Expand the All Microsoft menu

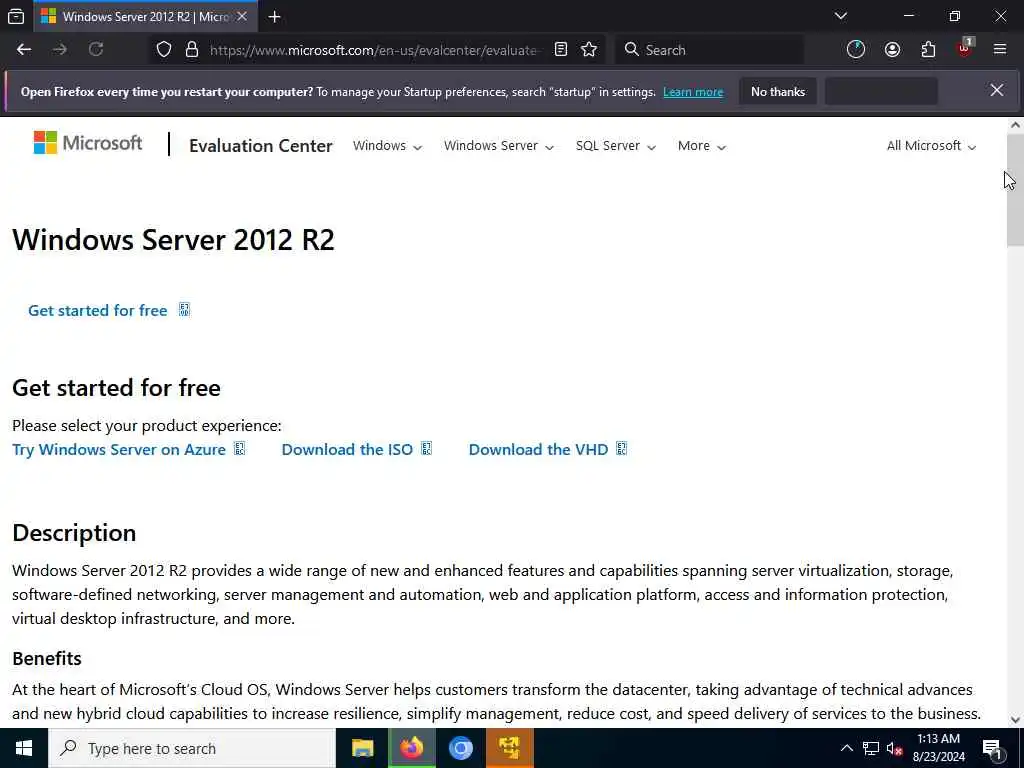pos(931,146)
